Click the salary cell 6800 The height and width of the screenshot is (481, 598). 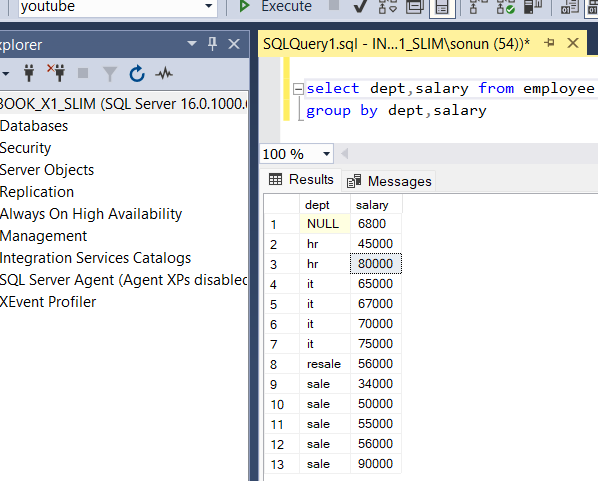pos(376,224)
